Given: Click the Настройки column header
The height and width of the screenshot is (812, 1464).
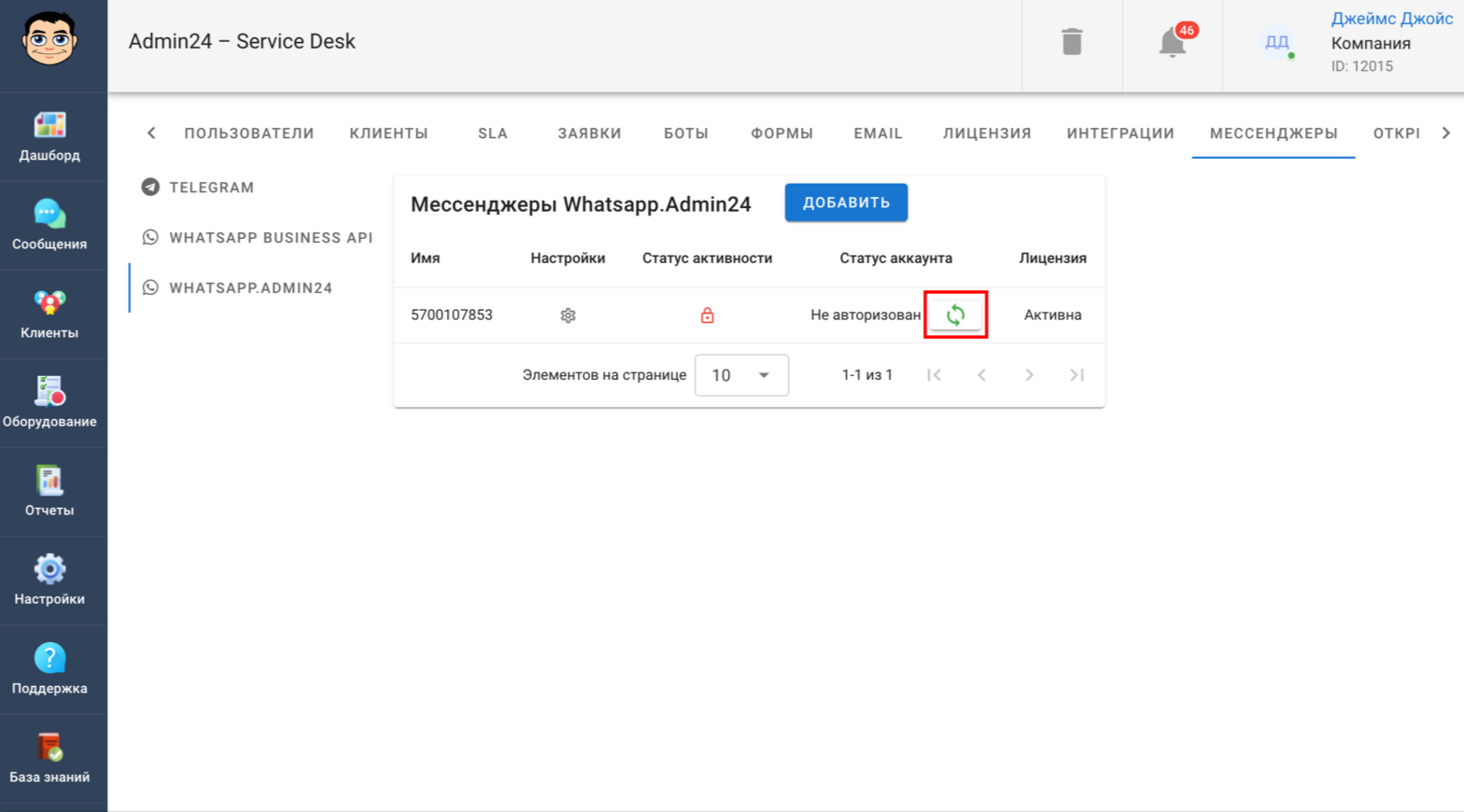Looking at the screenshot, I should 568,259.
